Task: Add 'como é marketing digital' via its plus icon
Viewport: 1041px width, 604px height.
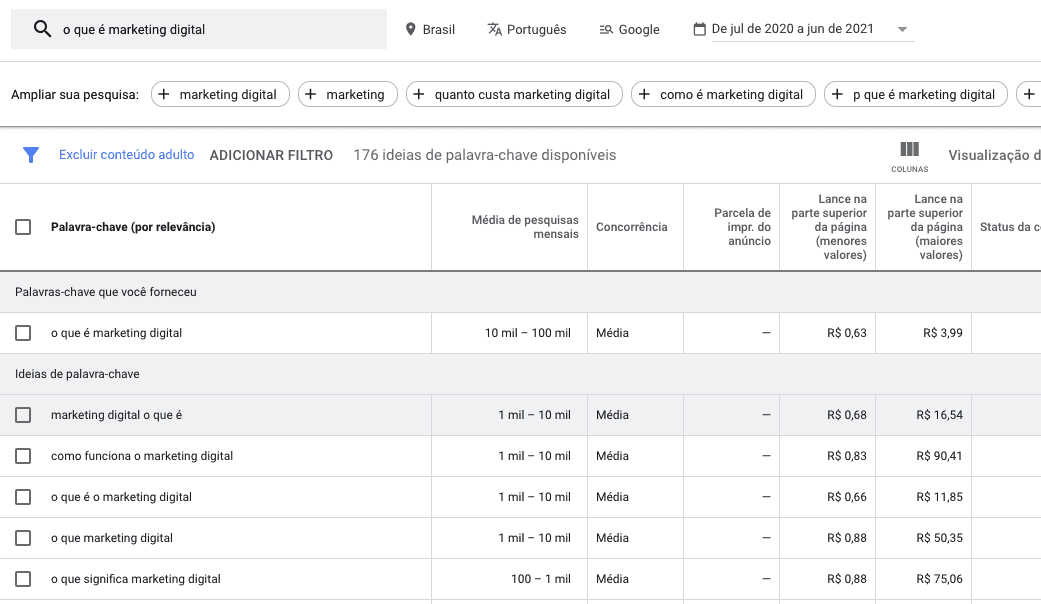Action: (646, 94)
